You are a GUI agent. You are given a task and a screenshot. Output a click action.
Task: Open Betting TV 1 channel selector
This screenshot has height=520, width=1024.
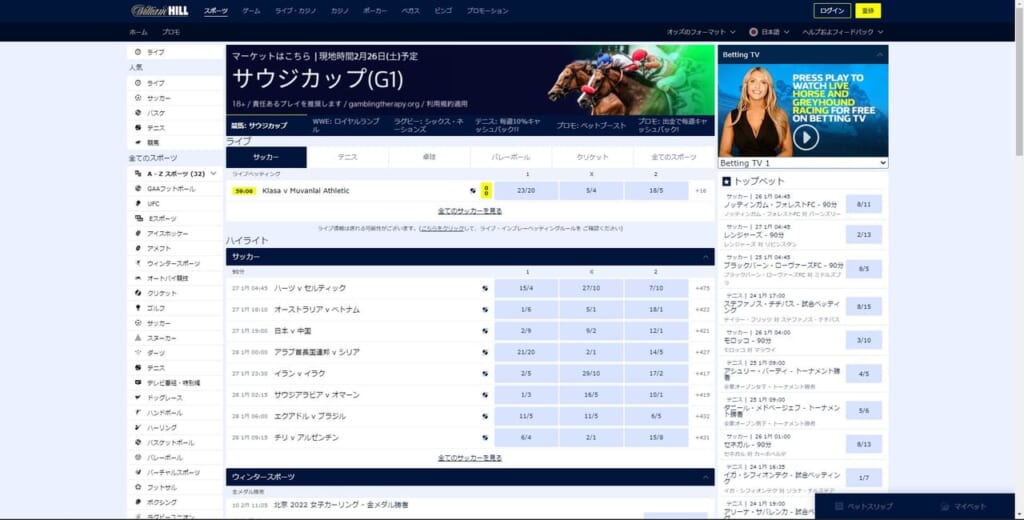[x=803, y=163]
